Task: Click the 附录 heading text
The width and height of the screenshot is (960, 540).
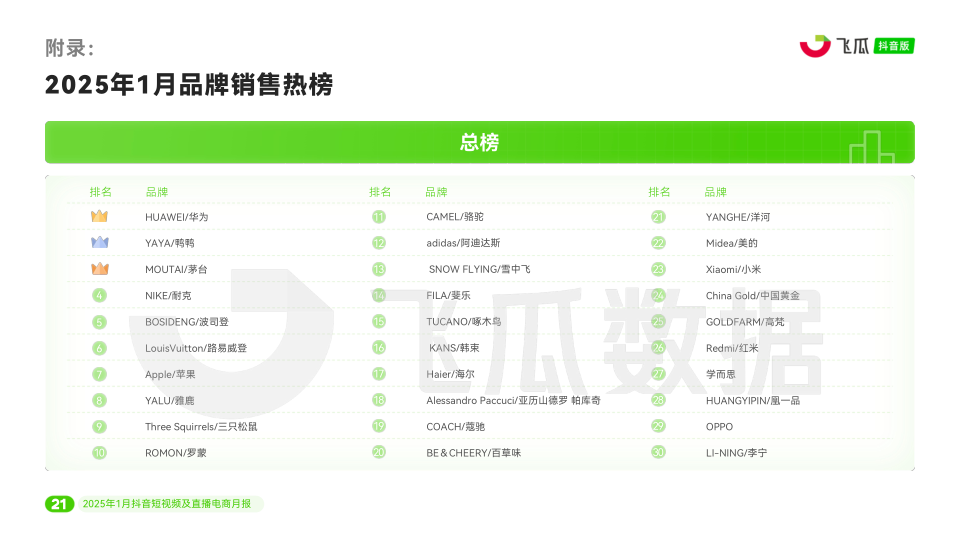Action: pos(69,48)
